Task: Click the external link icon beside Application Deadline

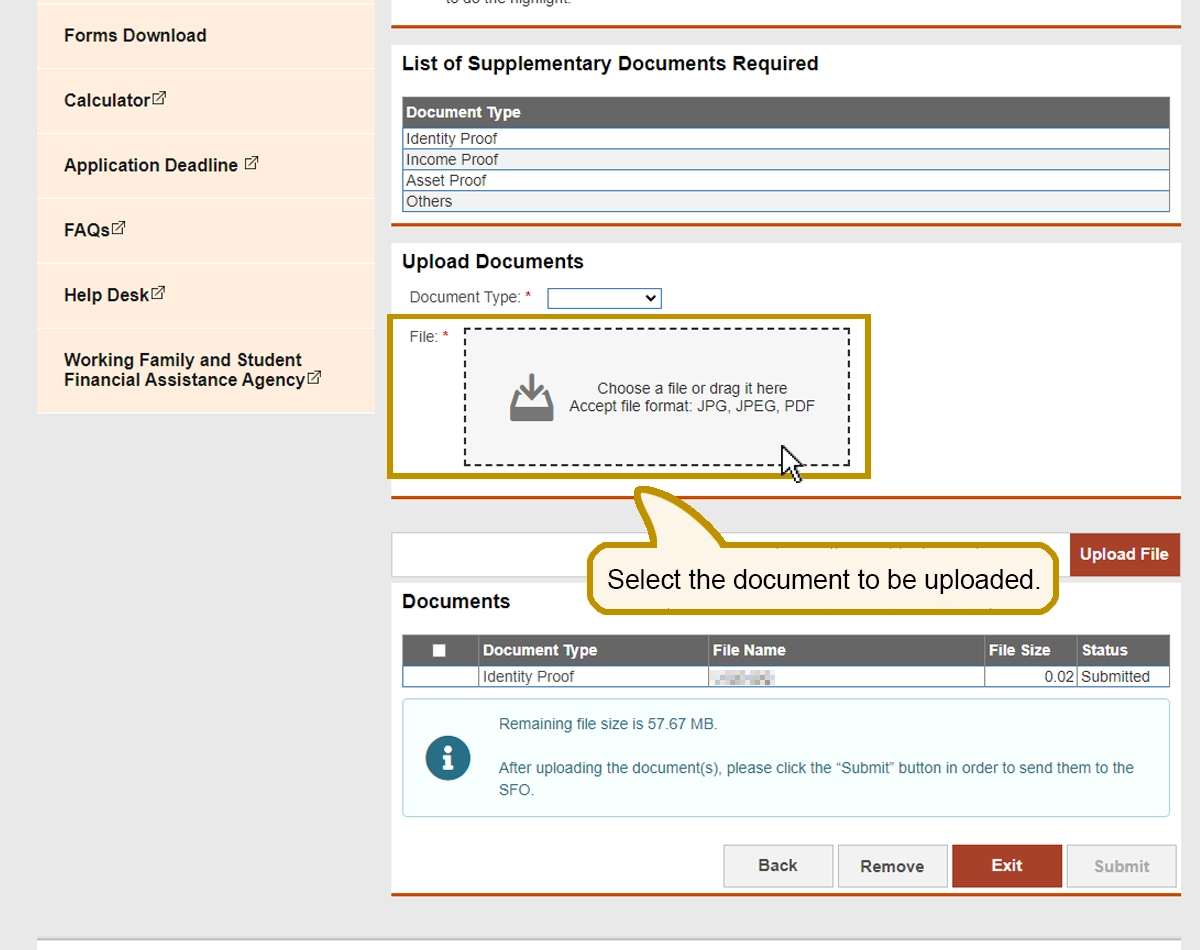Action: coord(251,163)
